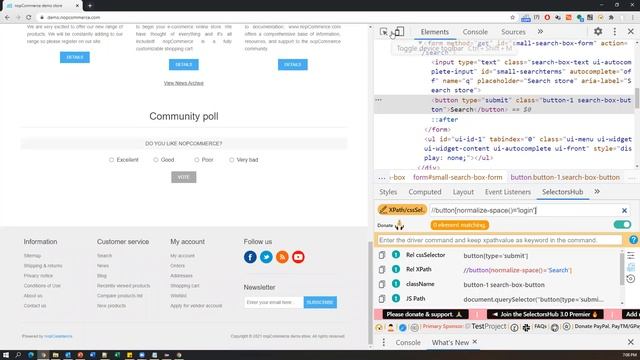Click the Donate hands icon
Screen dimensions: 640x360
tap(399, 225)
